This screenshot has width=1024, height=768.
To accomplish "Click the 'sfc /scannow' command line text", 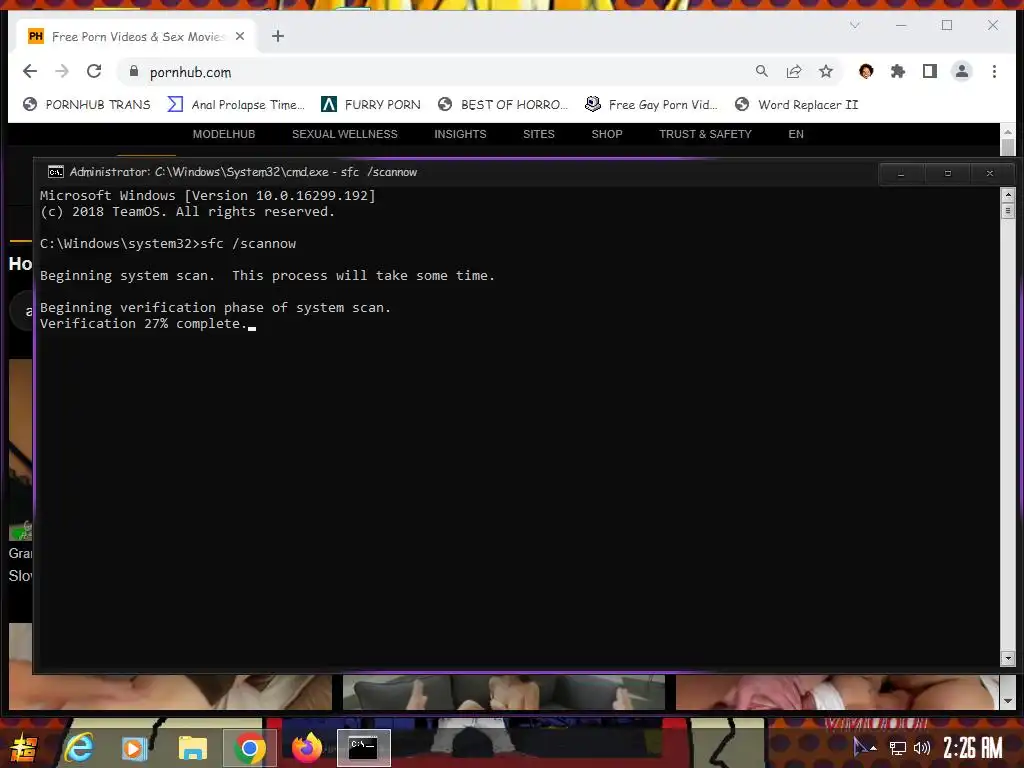I will click(x=248, y=244).
